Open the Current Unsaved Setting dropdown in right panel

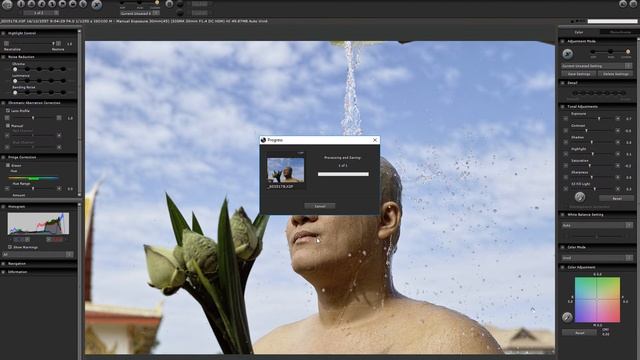pyautogui.click(x=597, y=66)
